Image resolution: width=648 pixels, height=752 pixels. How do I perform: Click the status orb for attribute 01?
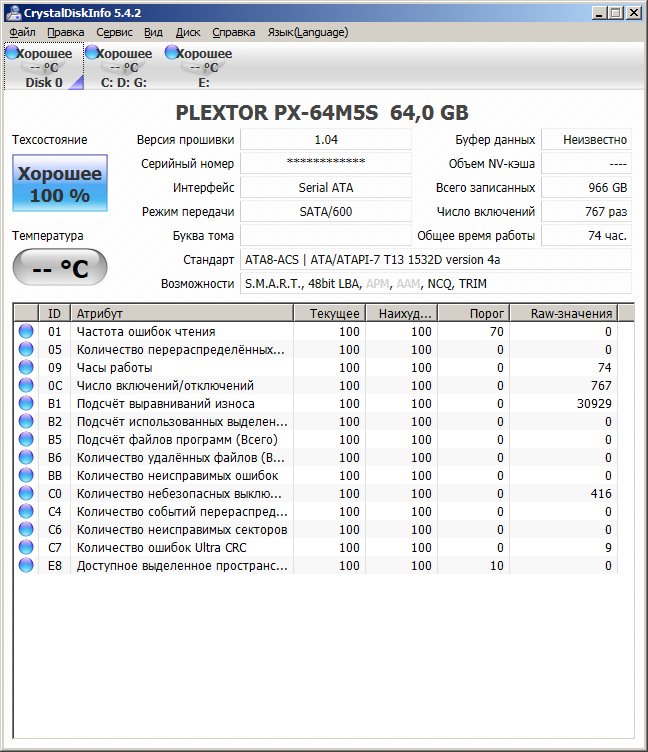26,331
